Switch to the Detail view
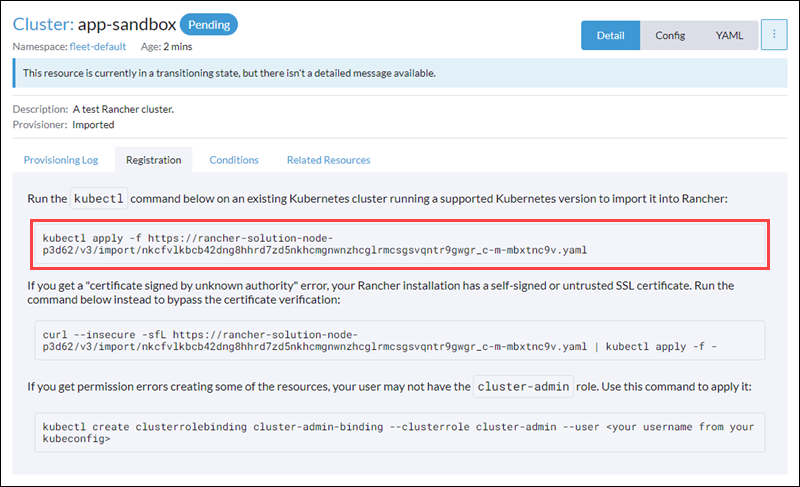Viewport: 800px width, 487px height. click(x=610, y=35)
